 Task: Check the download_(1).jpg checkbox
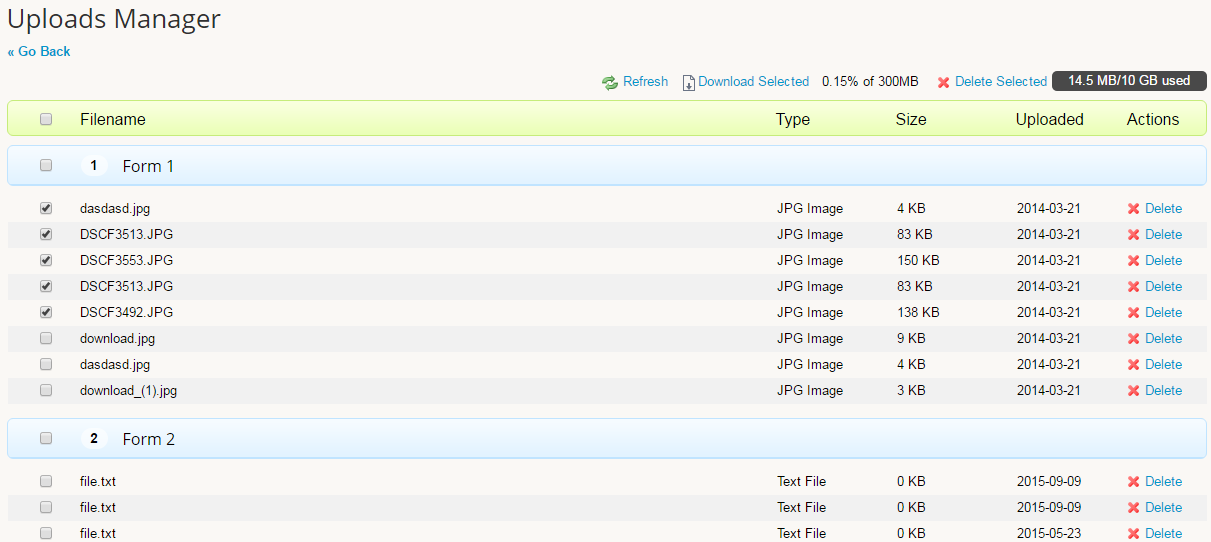pos(46,390)
